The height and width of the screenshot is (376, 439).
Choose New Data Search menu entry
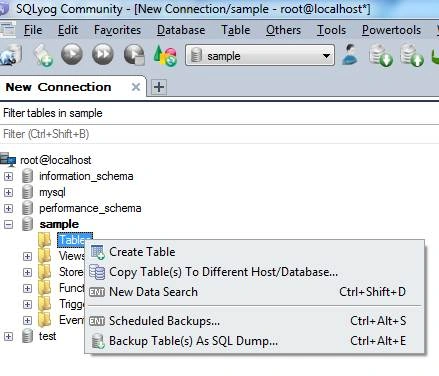click(255, 292)
